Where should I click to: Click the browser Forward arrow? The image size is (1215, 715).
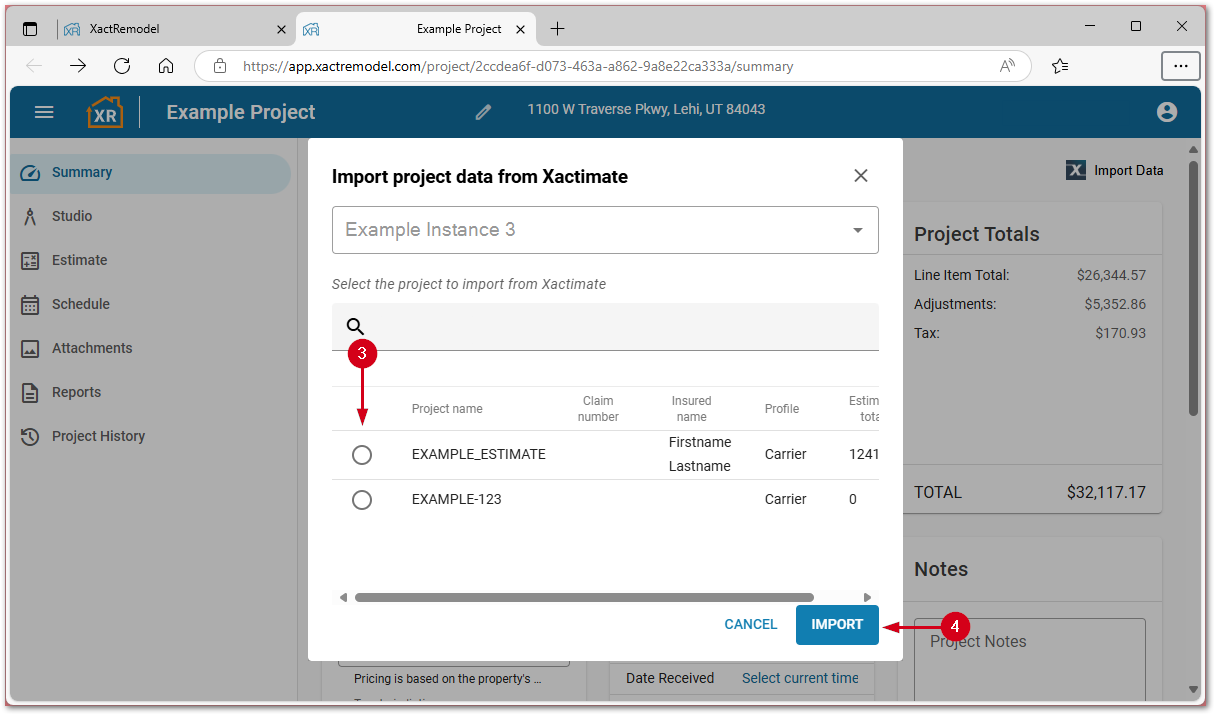(78, 66)
